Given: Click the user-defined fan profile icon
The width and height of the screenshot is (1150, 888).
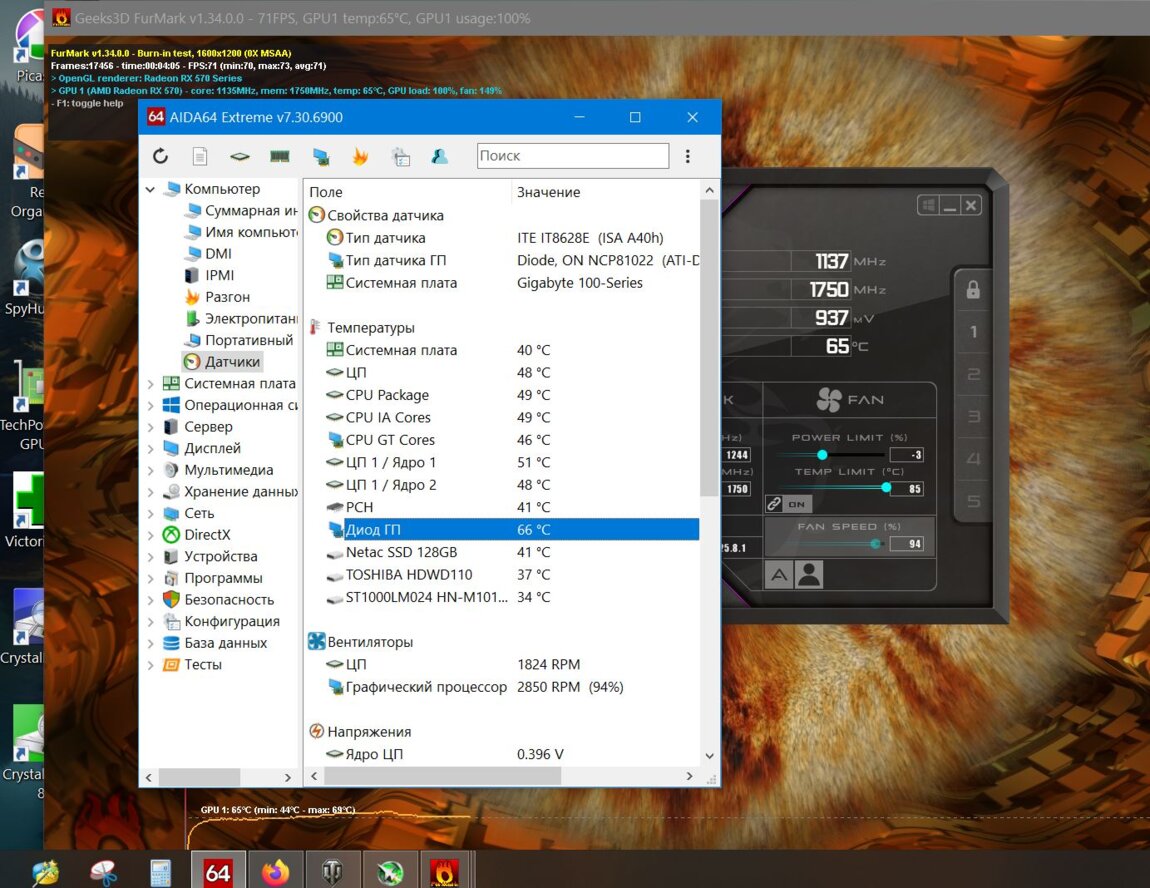Looking at the screenshot, I should (809, 574).
